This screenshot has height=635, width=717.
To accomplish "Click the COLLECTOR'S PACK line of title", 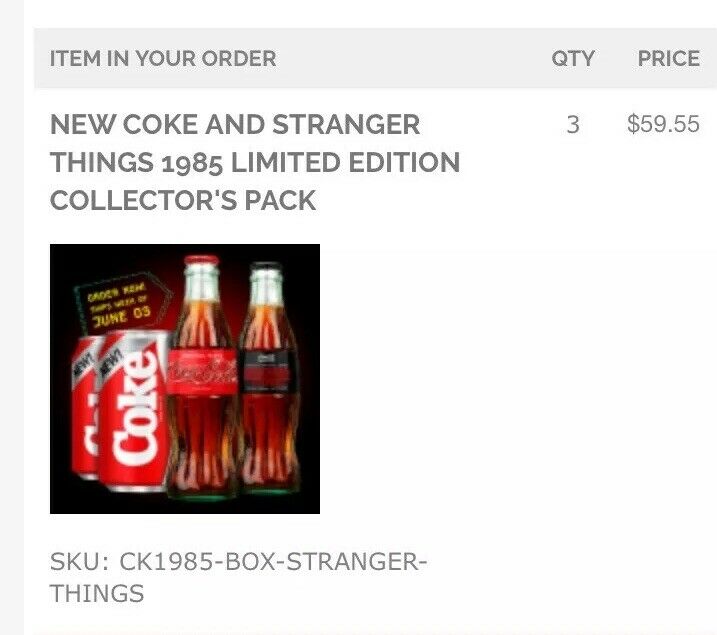I will (183, 200).
